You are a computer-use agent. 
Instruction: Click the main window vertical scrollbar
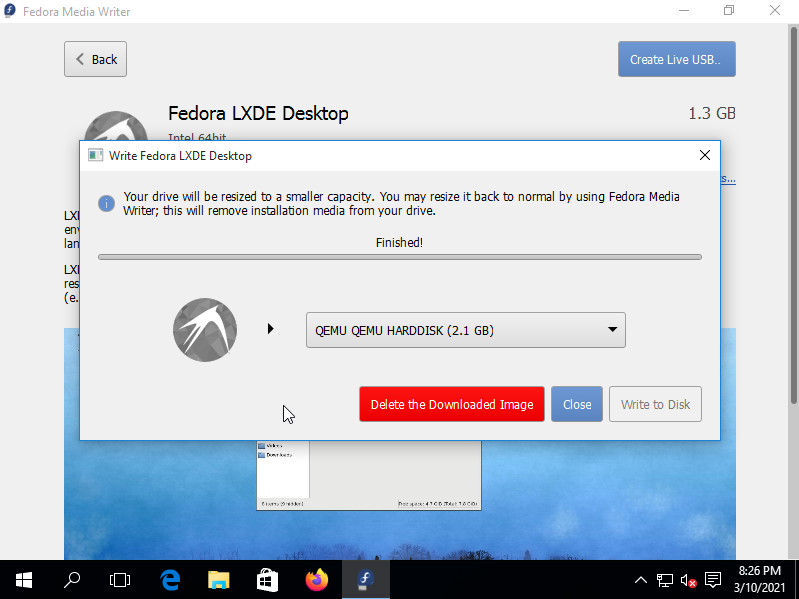(793, 215)
